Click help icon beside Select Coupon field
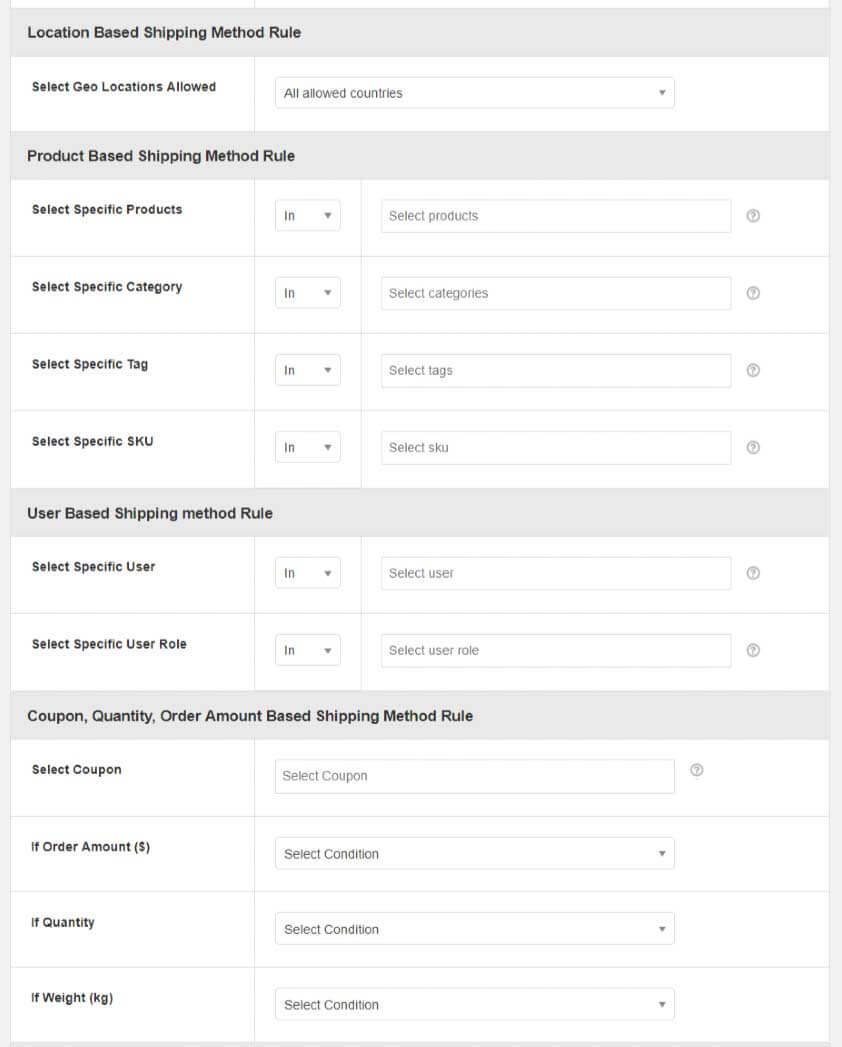 tap(697, 770)
